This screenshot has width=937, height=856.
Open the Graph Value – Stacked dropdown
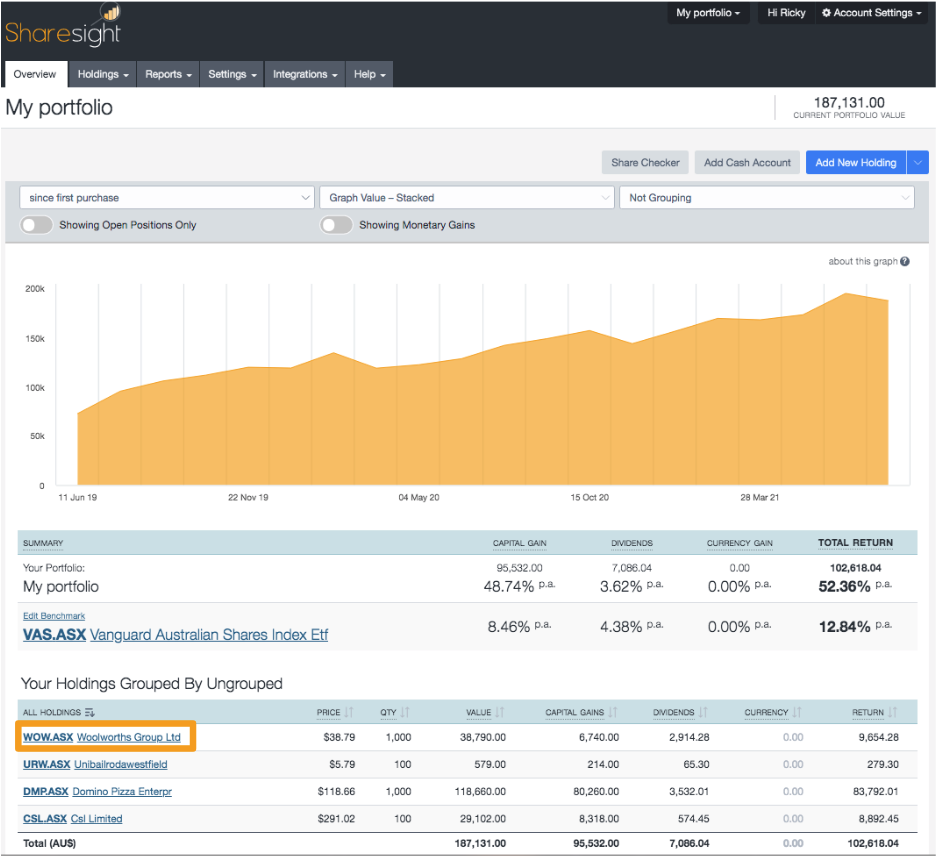[467, 197]
